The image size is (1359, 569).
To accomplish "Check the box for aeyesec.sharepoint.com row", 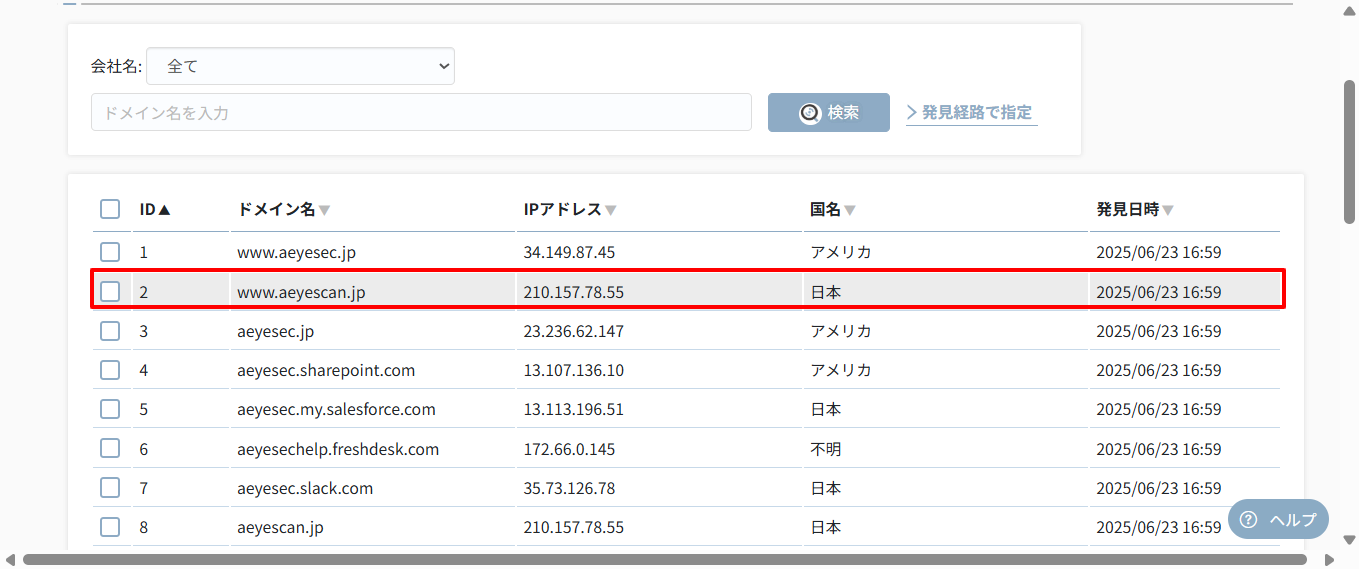I will point(110,370).
